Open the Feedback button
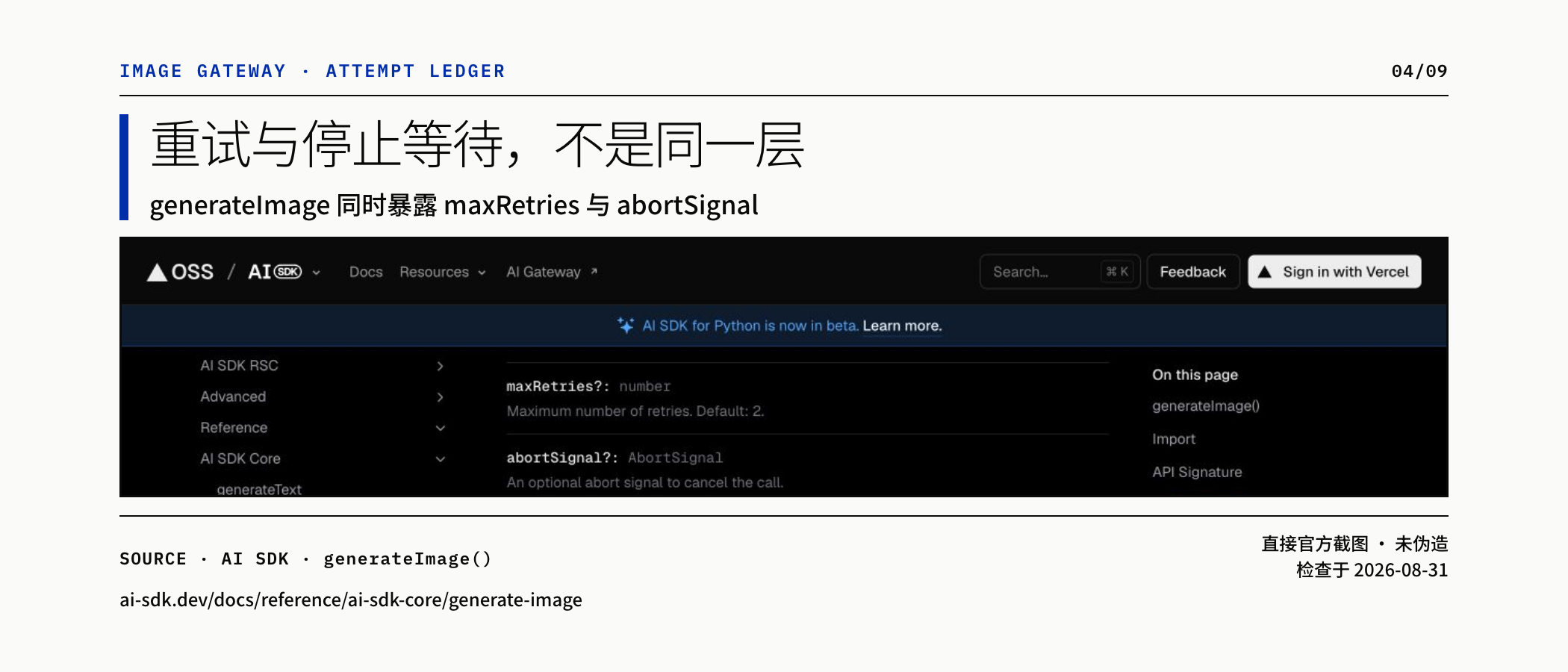The width and height of the screenshot is (1568, 672). [x=1192, y=272]
